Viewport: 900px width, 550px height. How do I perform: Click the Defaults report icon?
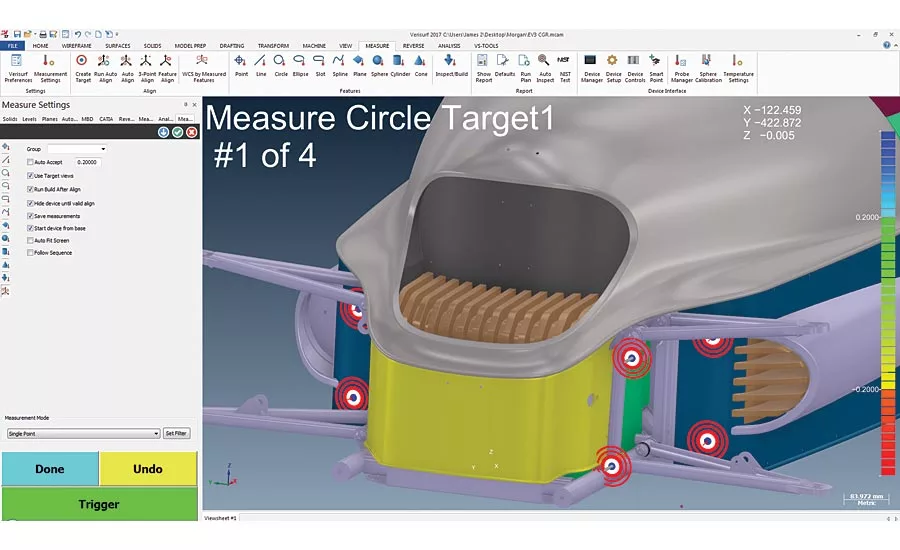point(504,66)
